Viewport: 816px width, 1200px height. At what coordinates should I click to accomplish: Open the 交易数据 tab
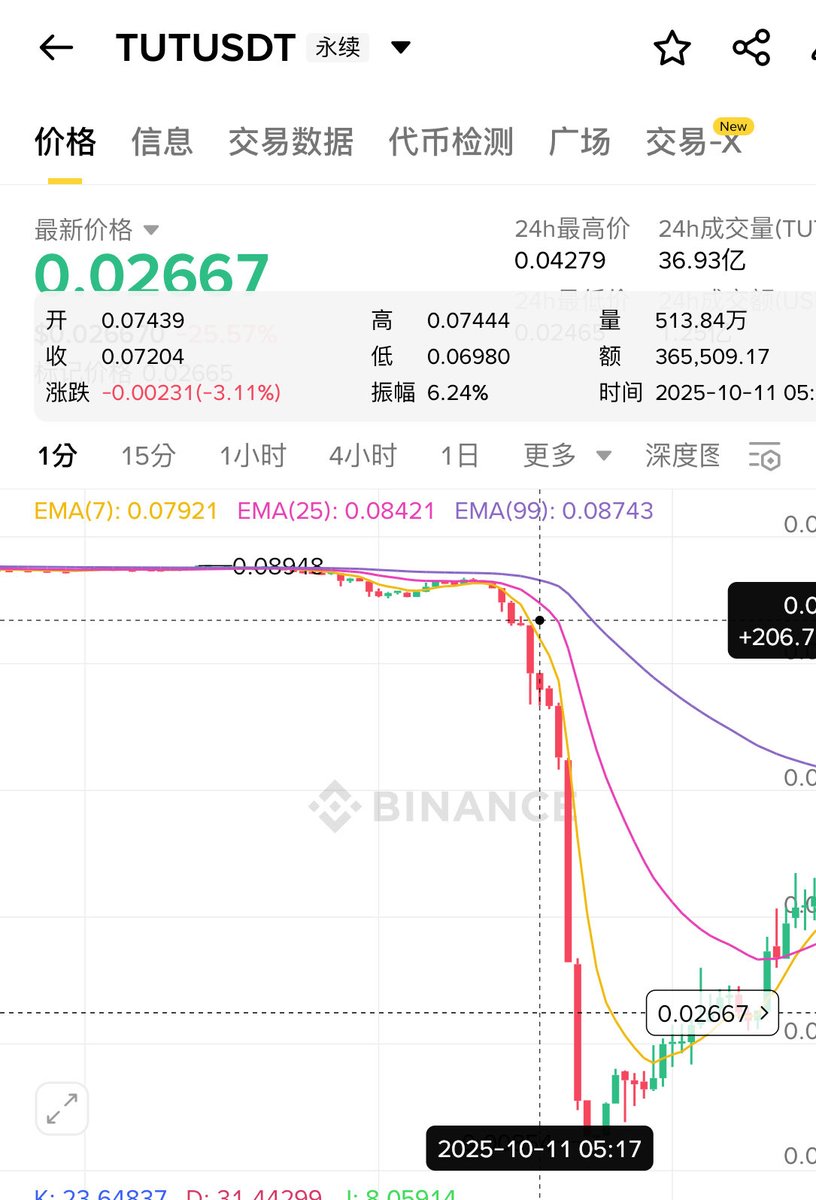tap(290, 142)
